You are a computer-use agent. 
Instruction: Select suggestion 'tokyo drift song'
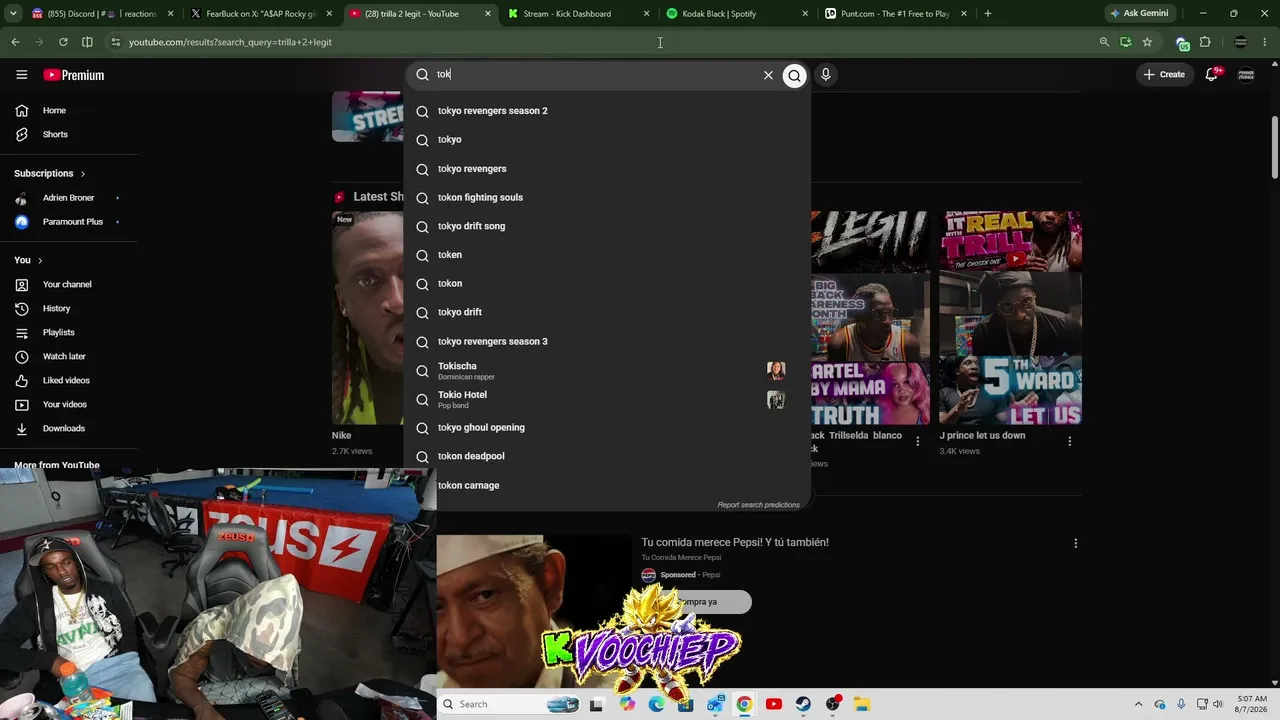[607, 226]
